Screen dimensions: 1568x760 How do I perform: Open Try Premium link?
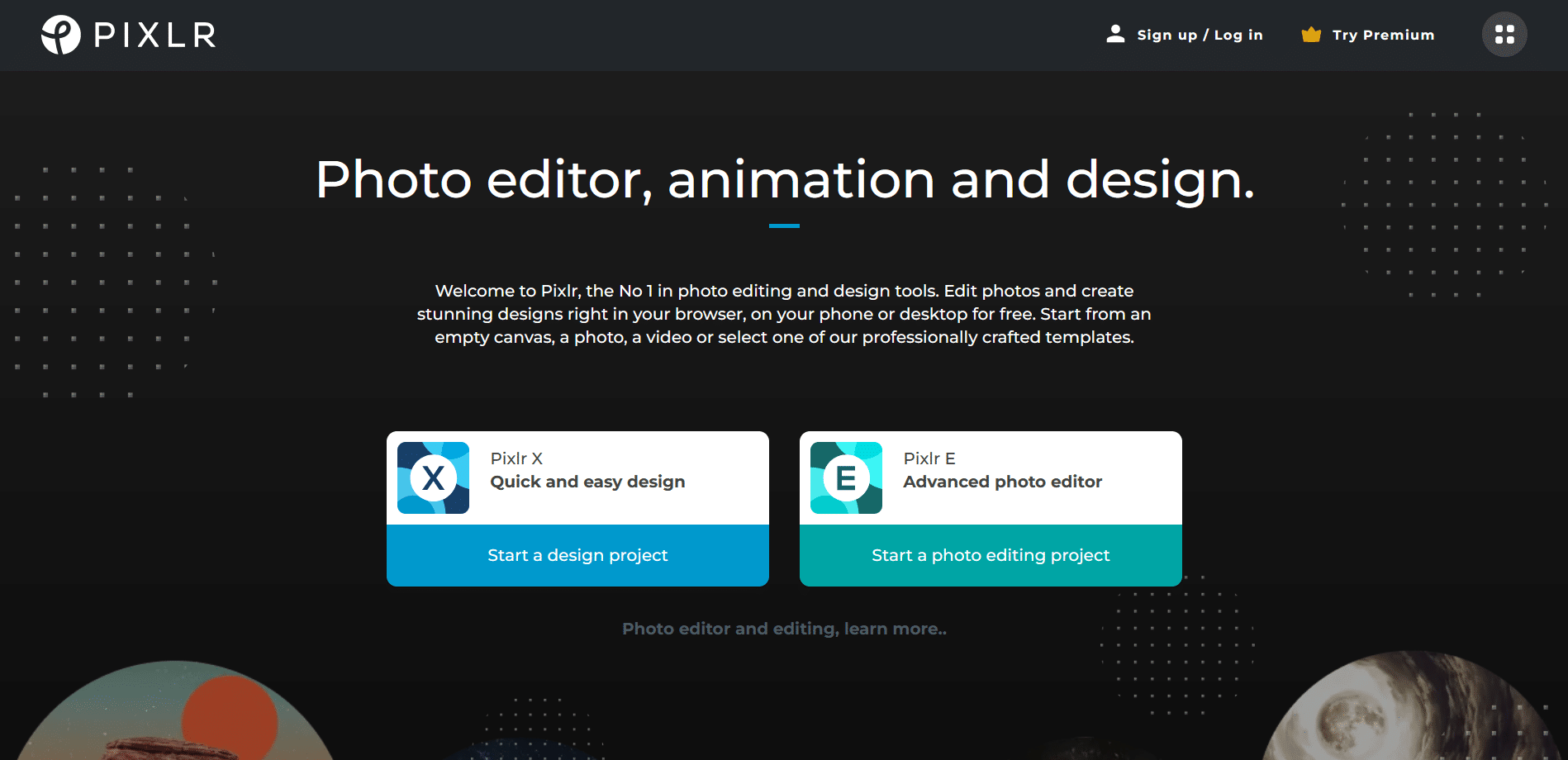[1383, 35]
